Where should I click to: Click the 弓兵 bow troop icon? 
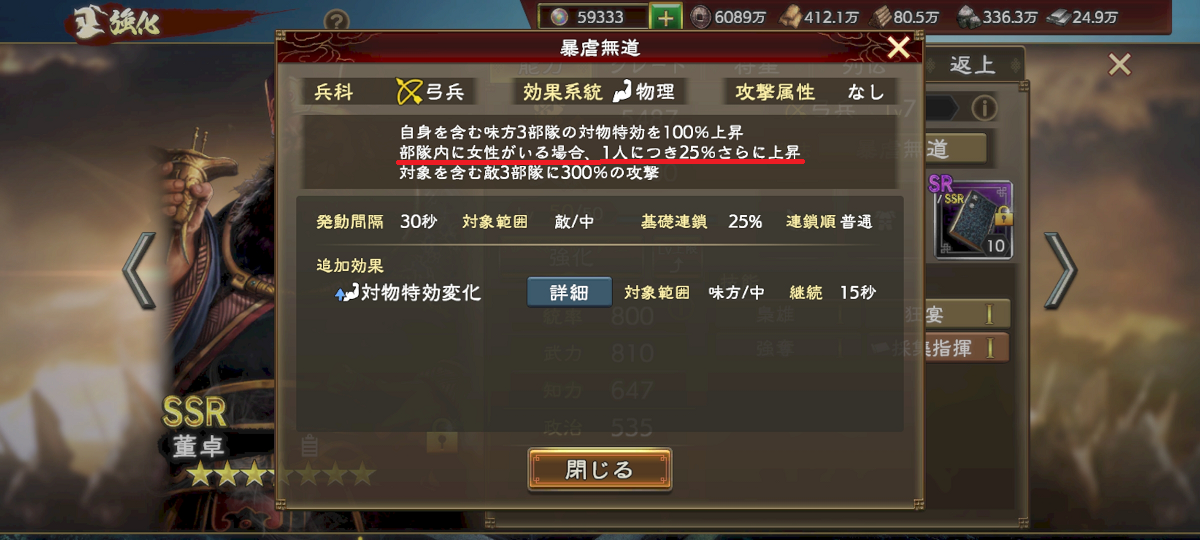pyautogui.click(x=410, y=92)
